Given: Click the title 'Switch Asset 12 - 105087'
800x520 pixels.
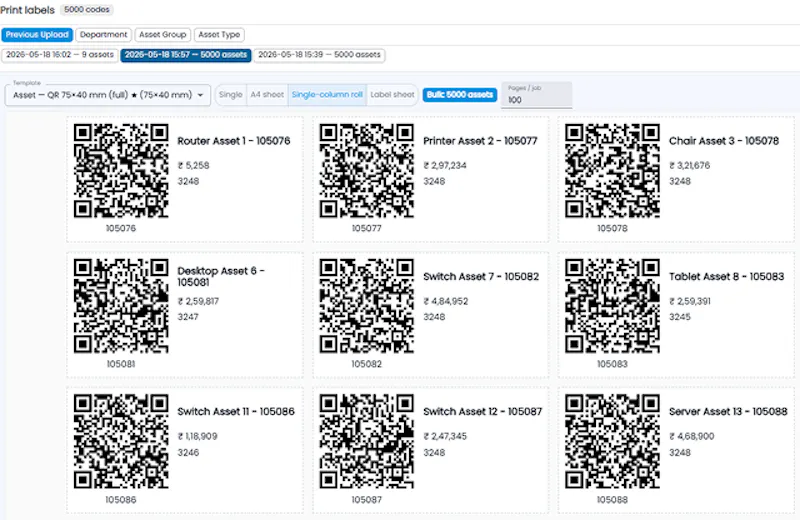Looking at the screenshot, I should click(483, 411).
